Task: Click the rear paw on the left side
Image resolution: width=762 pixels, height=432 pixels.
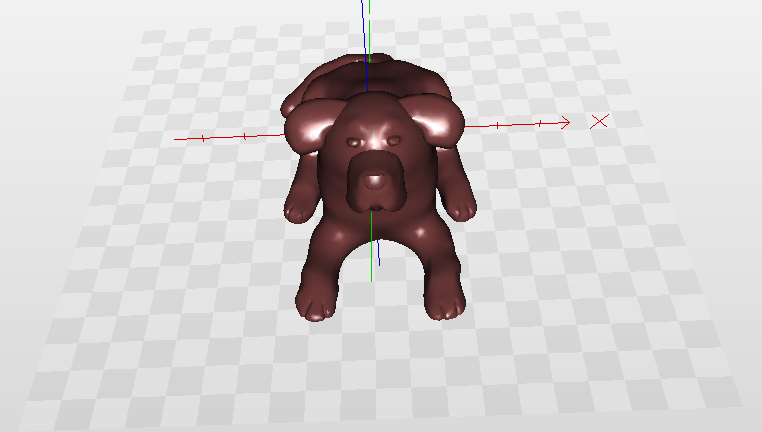Action: tap(298, 210)
